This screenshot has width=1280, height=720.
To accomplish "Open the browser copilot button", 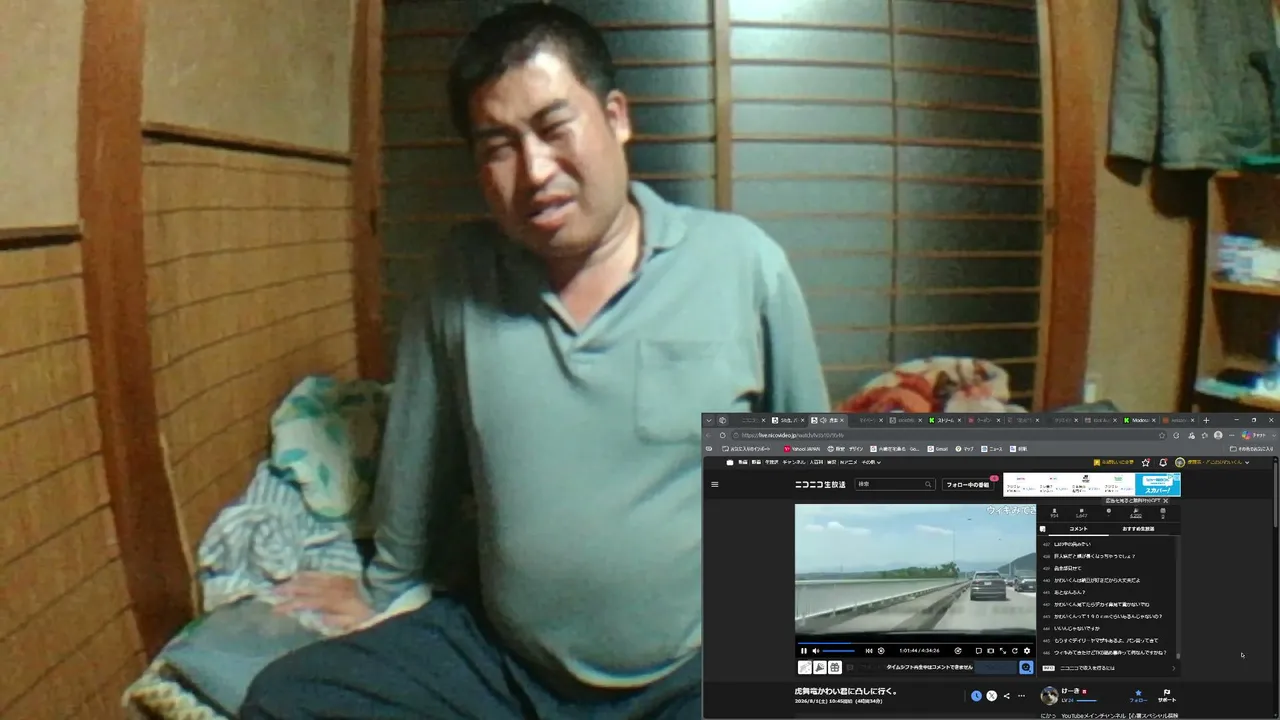I will (1253, 435).
